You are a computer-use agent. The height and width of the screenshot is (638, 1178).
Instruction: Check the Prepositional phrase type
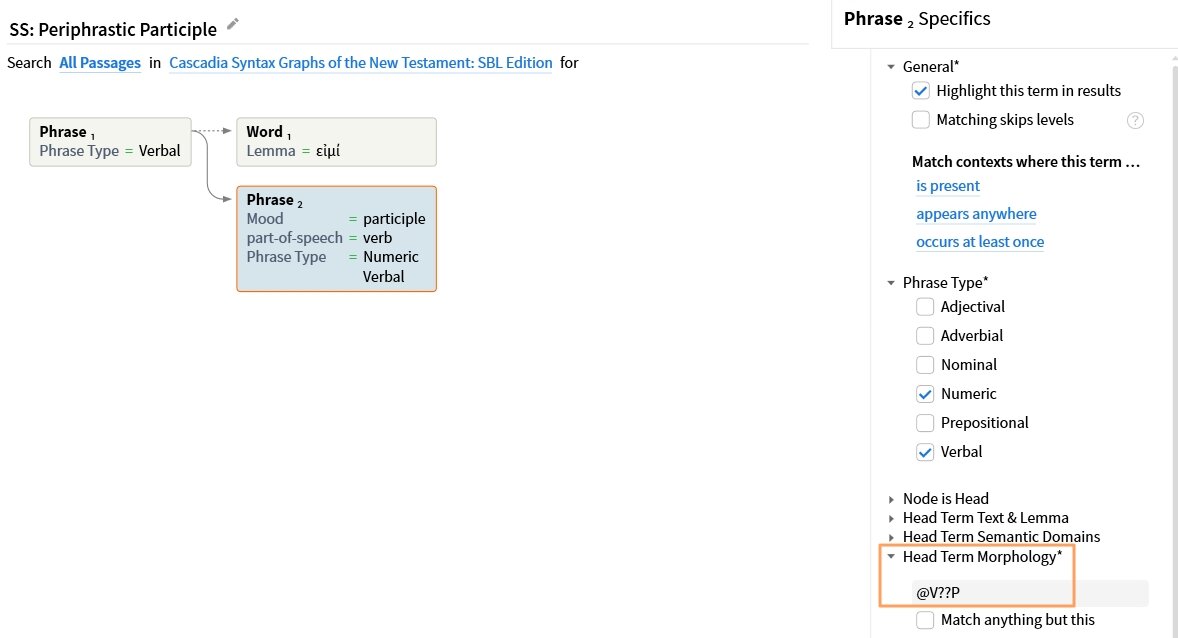click(925, 423)
